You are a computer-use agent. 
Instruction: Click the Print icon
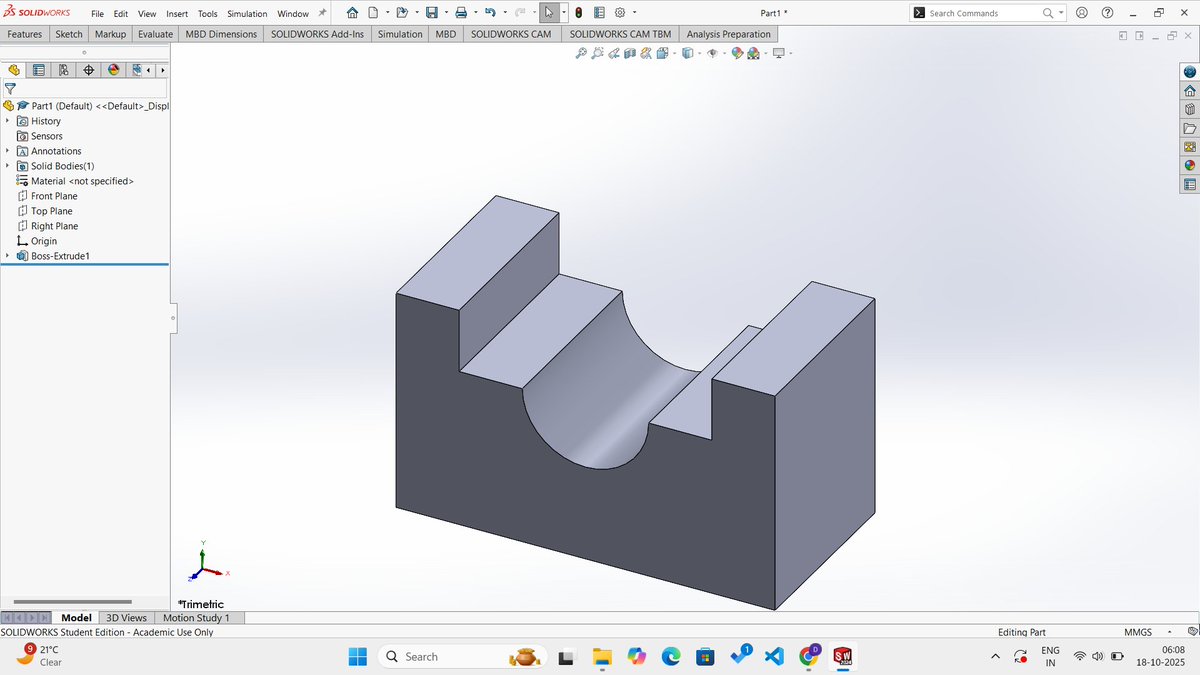461,13
